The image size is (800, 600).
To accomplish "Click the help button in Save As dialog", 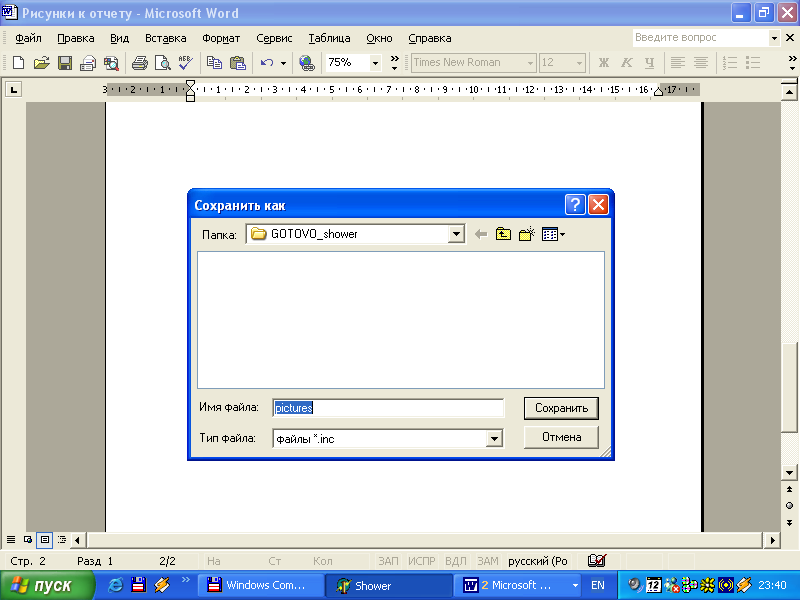I will (x=575, y=205).
